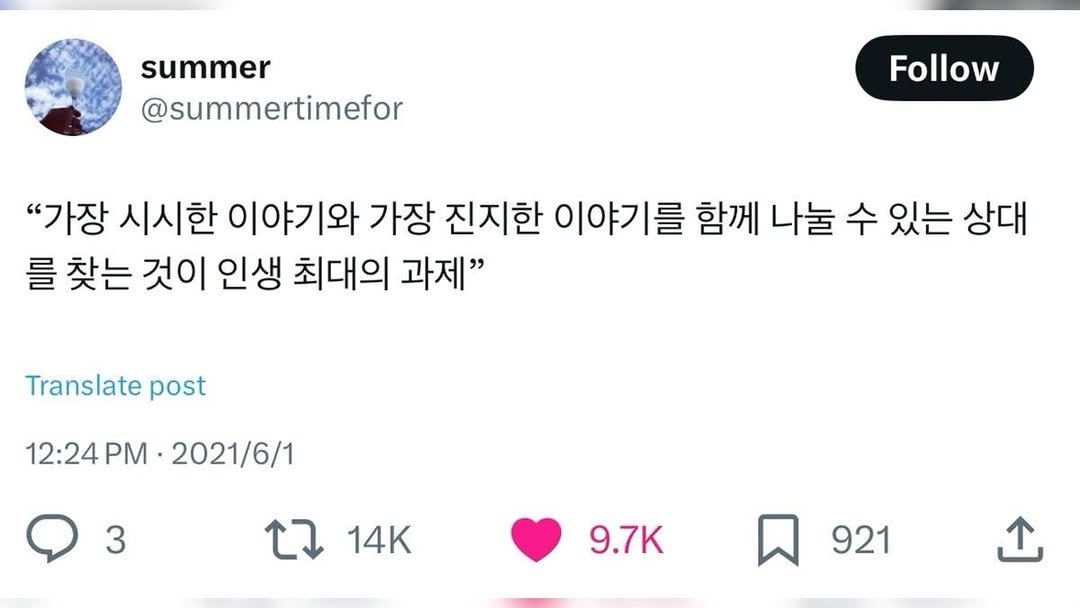This screenshot has height=608, width=1080.
Task: Toggle follow state for summer
Action: 944,68
